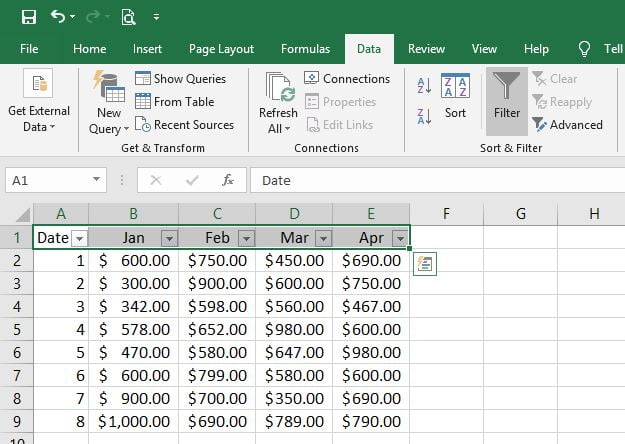Open the File tab
Screen dimensions: 625x444
[29, 49]
